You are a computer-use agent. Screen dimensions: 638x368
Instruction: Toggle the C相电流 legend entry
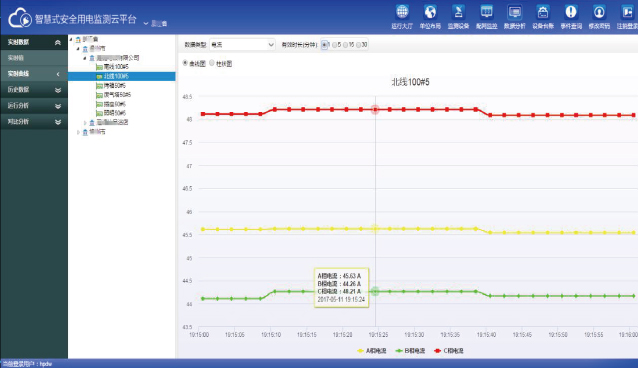(x=449, y=350)
